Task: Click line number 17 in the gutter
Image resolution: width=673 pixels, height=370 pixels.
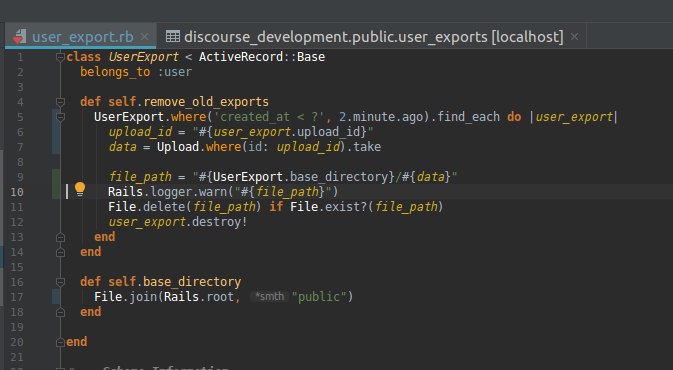Action: (17, 297)
